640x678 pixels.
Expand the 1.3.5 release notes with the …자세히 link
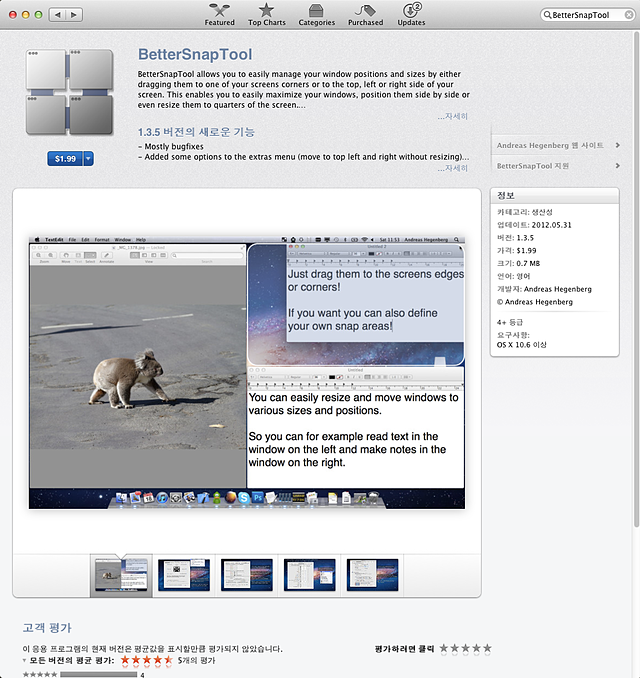point(452,168)
